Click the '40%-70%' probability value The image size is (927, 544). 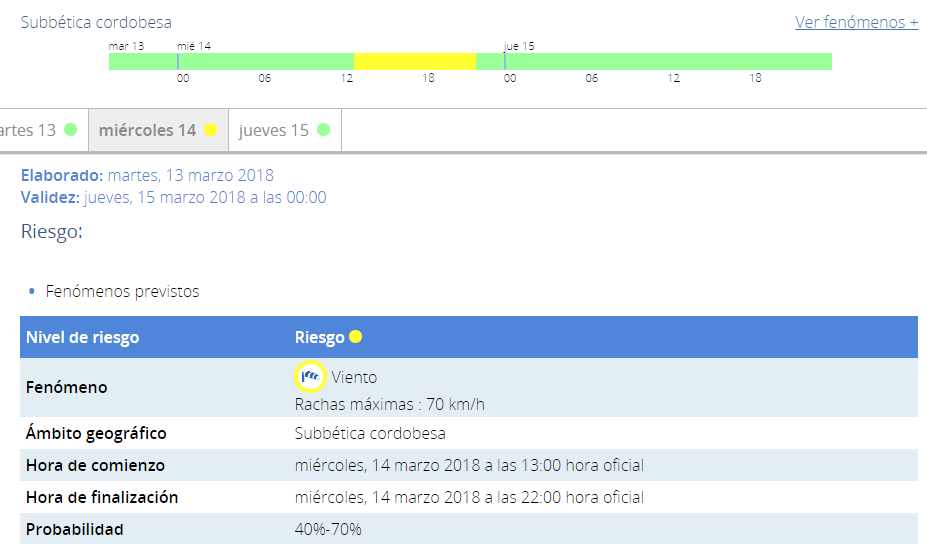[x=328, y=529]
